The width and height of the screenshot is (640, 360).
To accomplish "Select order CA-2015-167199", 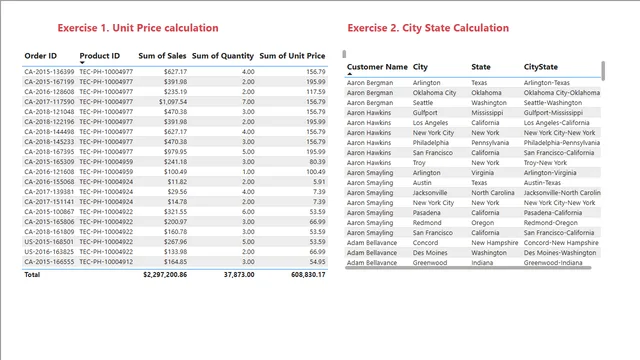I will pyautogui.click(x=49, y=82).
